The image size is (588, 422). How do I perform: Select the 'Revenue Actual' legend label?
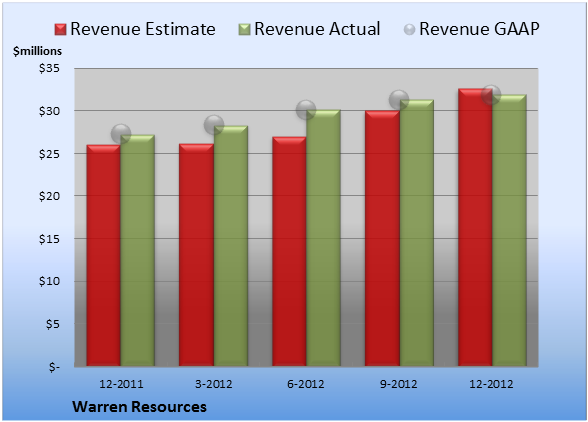317,29
